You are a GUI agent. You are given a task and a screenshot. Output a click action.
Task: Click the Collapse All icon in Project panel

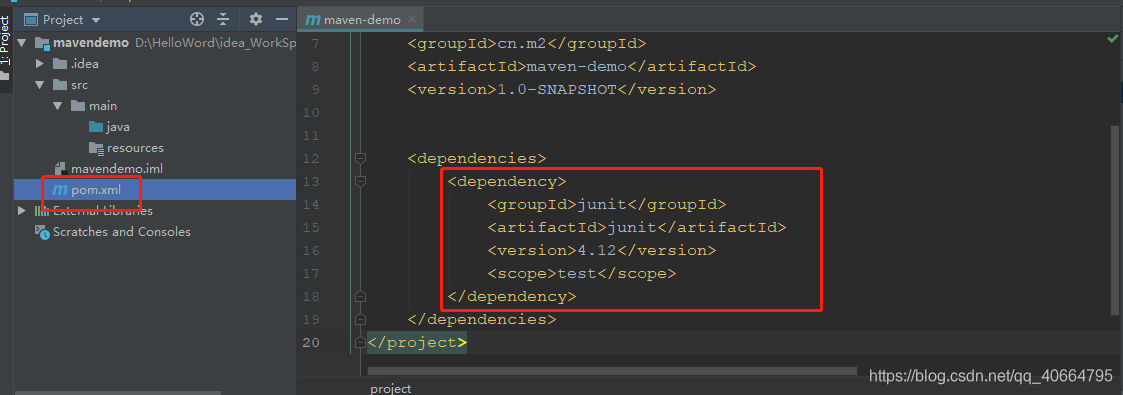(x=223, y=19)
